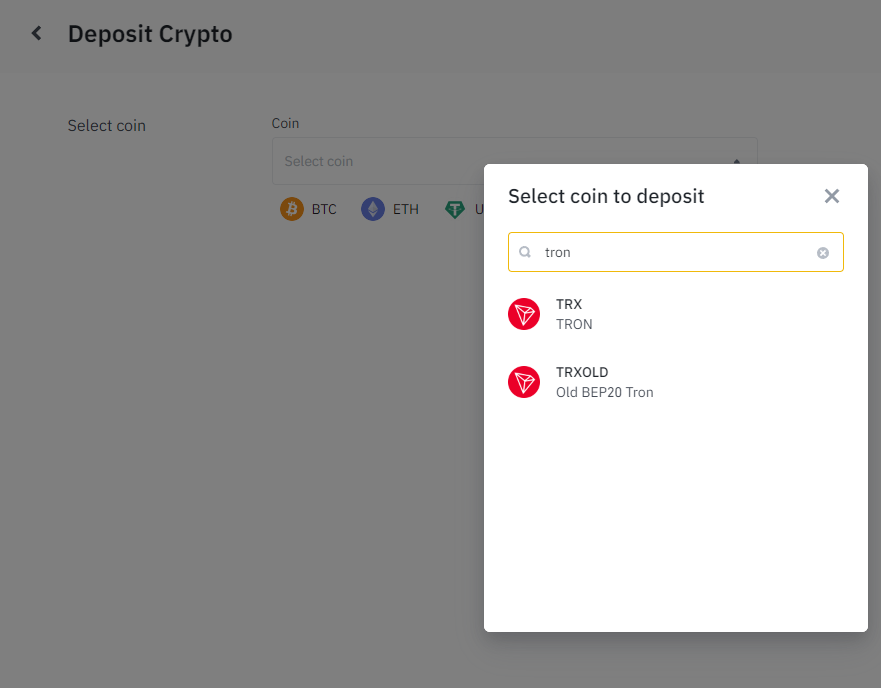The image size is (881, 688).
Task: Click the TRXOLD red logo icon
Action: click(524, 382)
